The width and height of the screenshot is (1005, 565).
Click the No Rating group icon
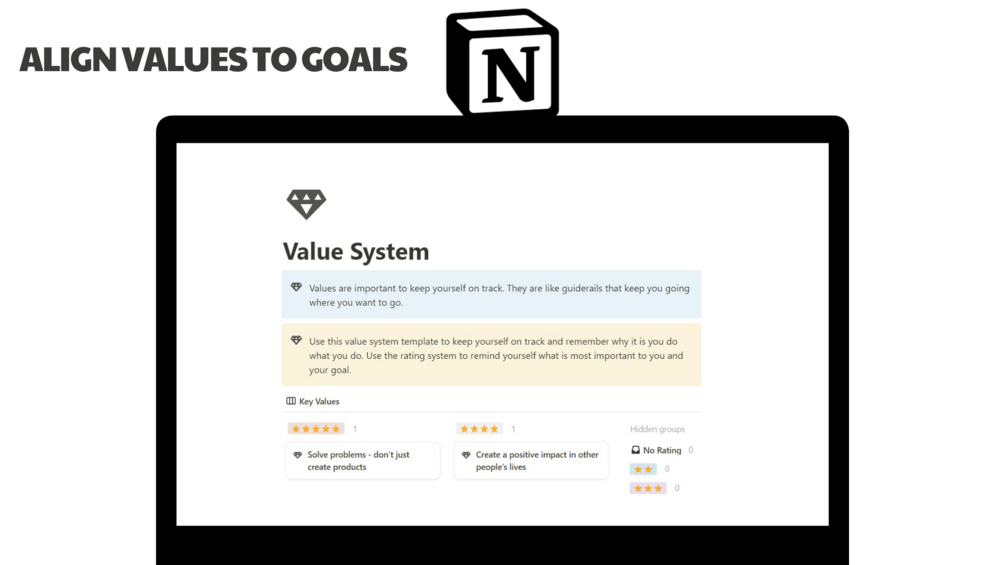[x=635, y=450]
